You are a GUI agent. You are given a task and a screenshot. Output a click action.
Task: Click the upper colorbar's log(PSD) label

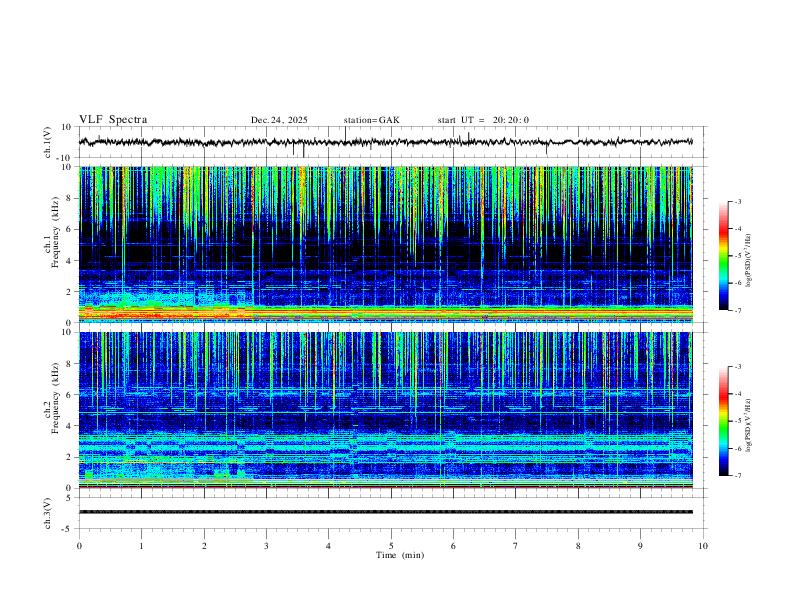[749, 261]
